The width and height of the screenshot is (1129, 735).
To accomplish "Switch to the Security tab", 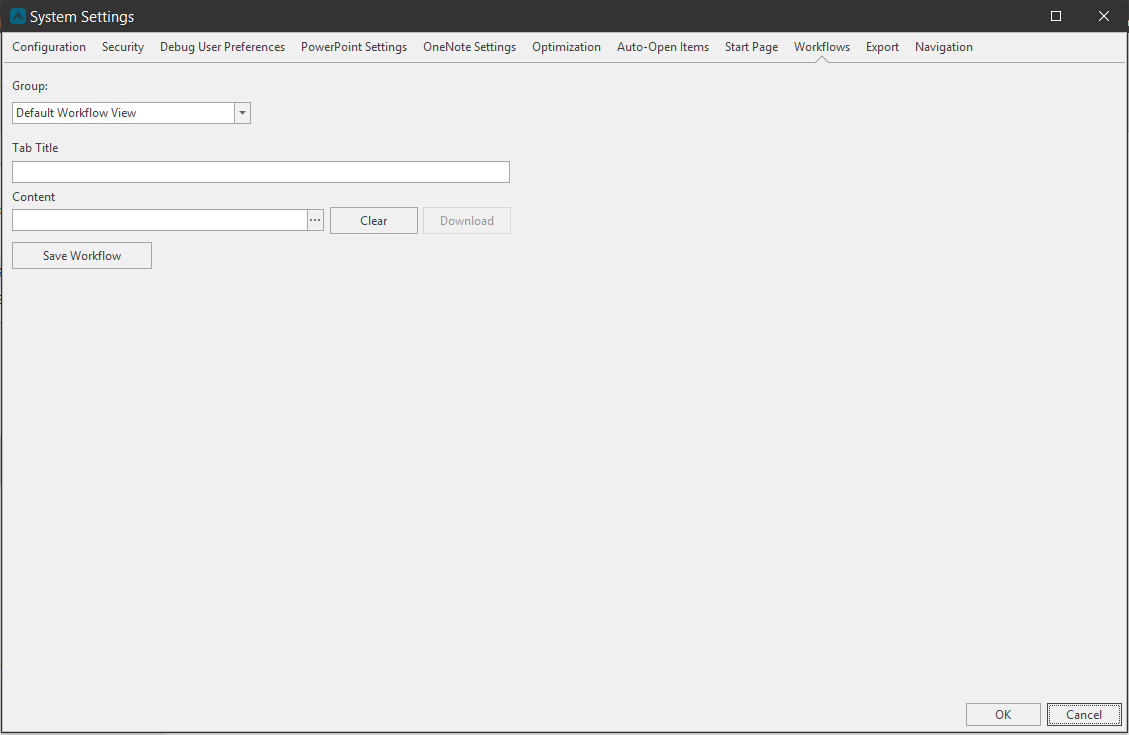I will click(122, 47).
